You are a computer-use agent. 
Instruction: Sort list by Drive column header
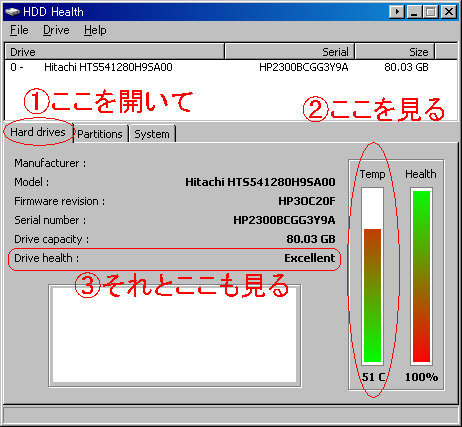[115, 52]
